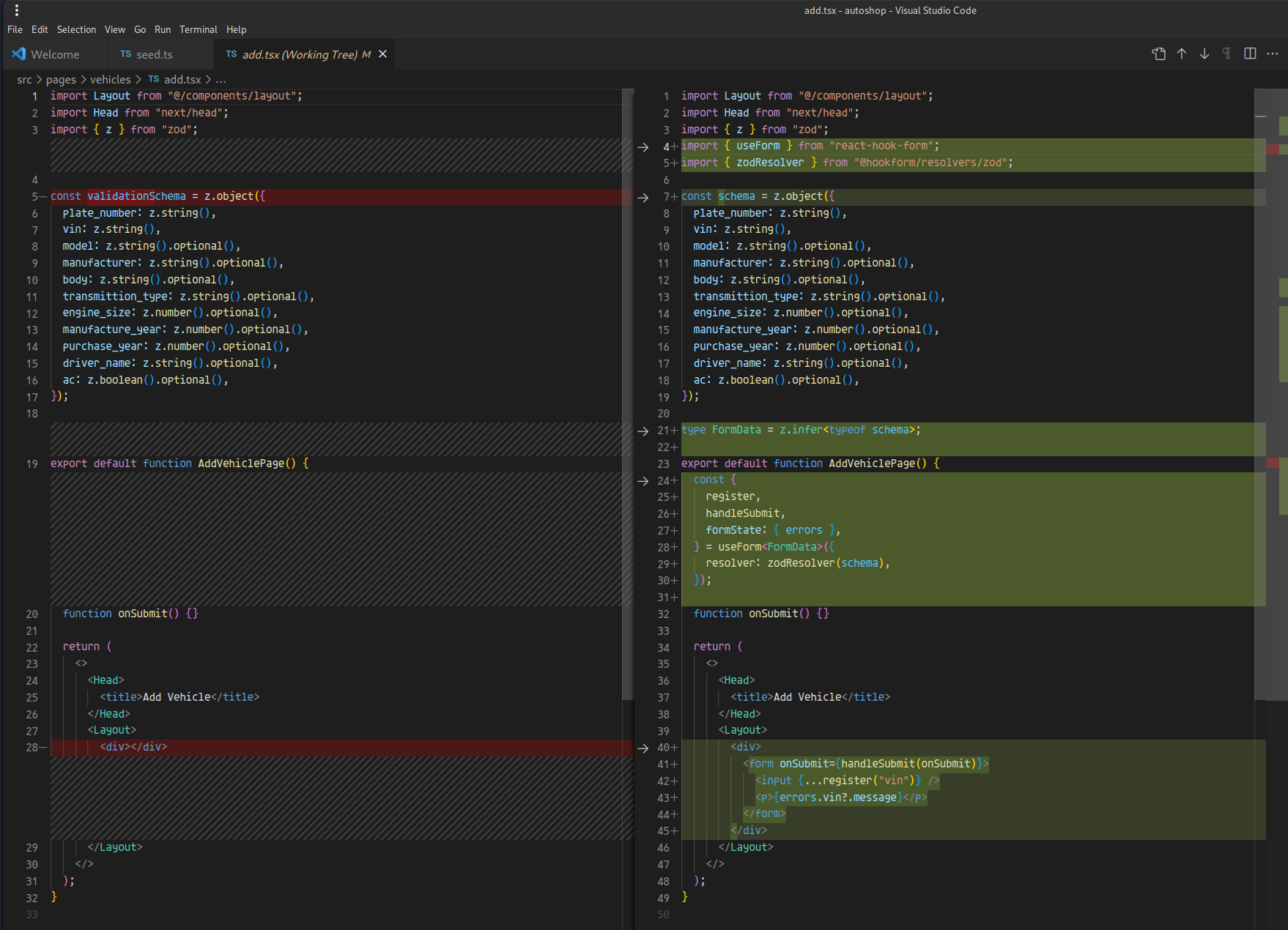Click 'driver_name' line in right pane
Screen dimensions: 1288x930
tap(801, 363)
